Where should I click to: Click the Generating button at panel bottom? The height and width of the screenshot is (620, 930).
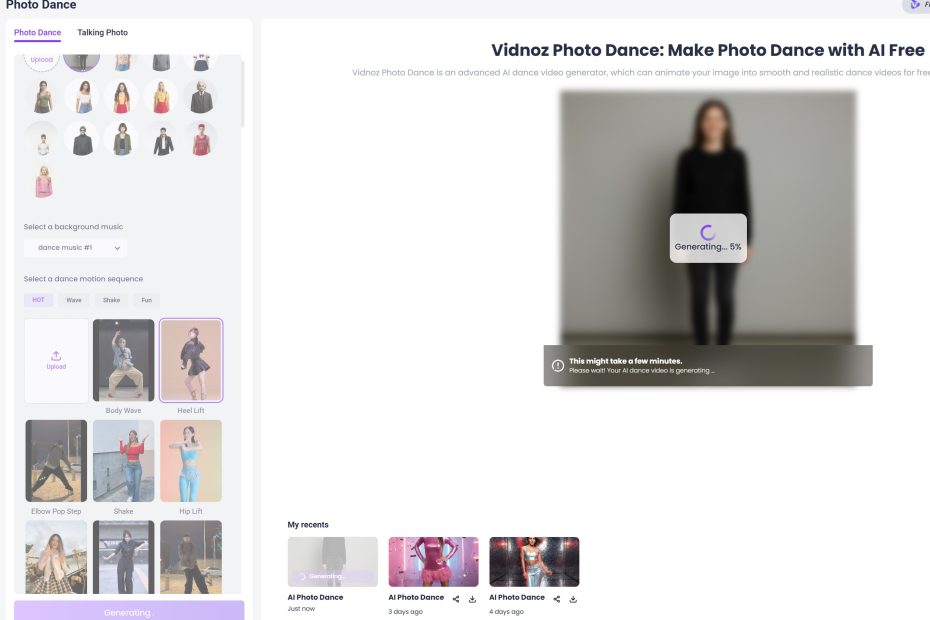click(x=129, y=612)
